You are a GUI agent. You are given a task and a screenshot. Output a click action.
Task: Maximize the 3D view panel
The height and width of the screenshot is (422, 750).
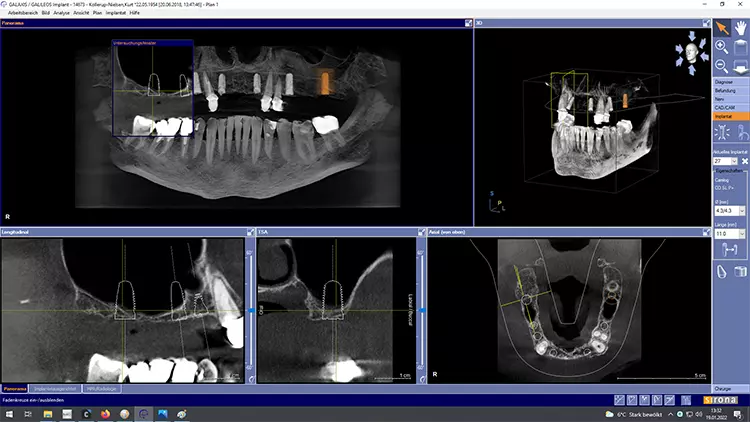(708, 22)
